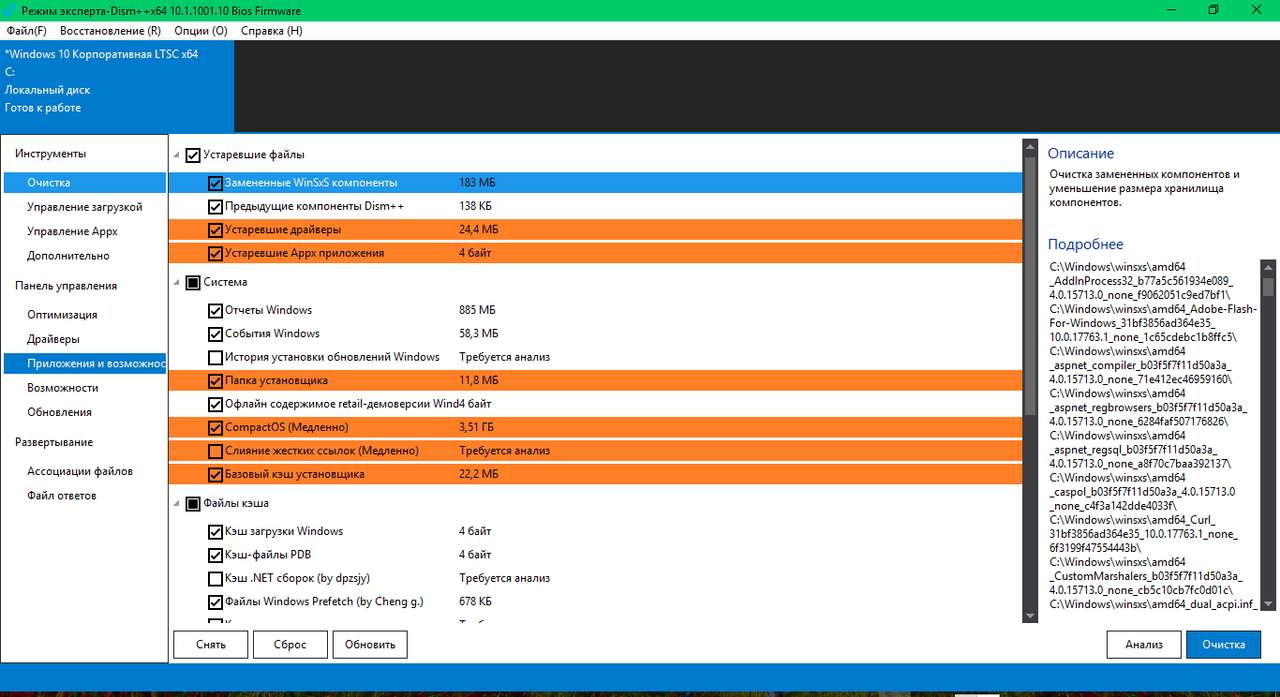Toggle Система group checkbox
This screenshot has height=697, width=1280.
193,282
